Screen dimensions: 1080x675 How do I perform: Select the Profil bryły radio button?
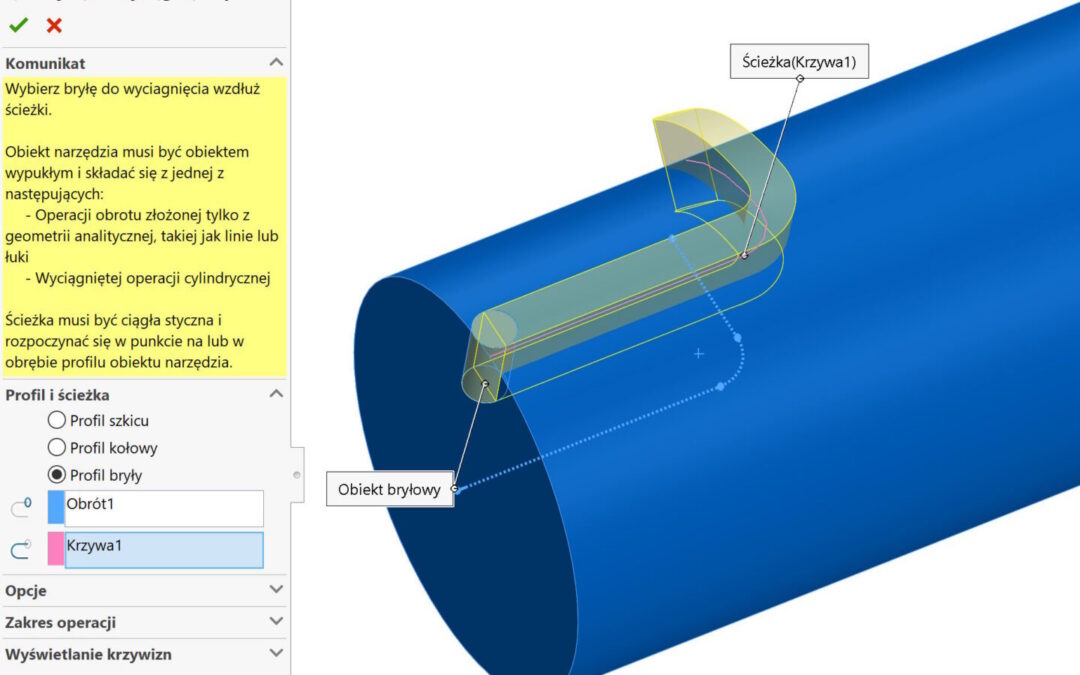tap(57, 475)
